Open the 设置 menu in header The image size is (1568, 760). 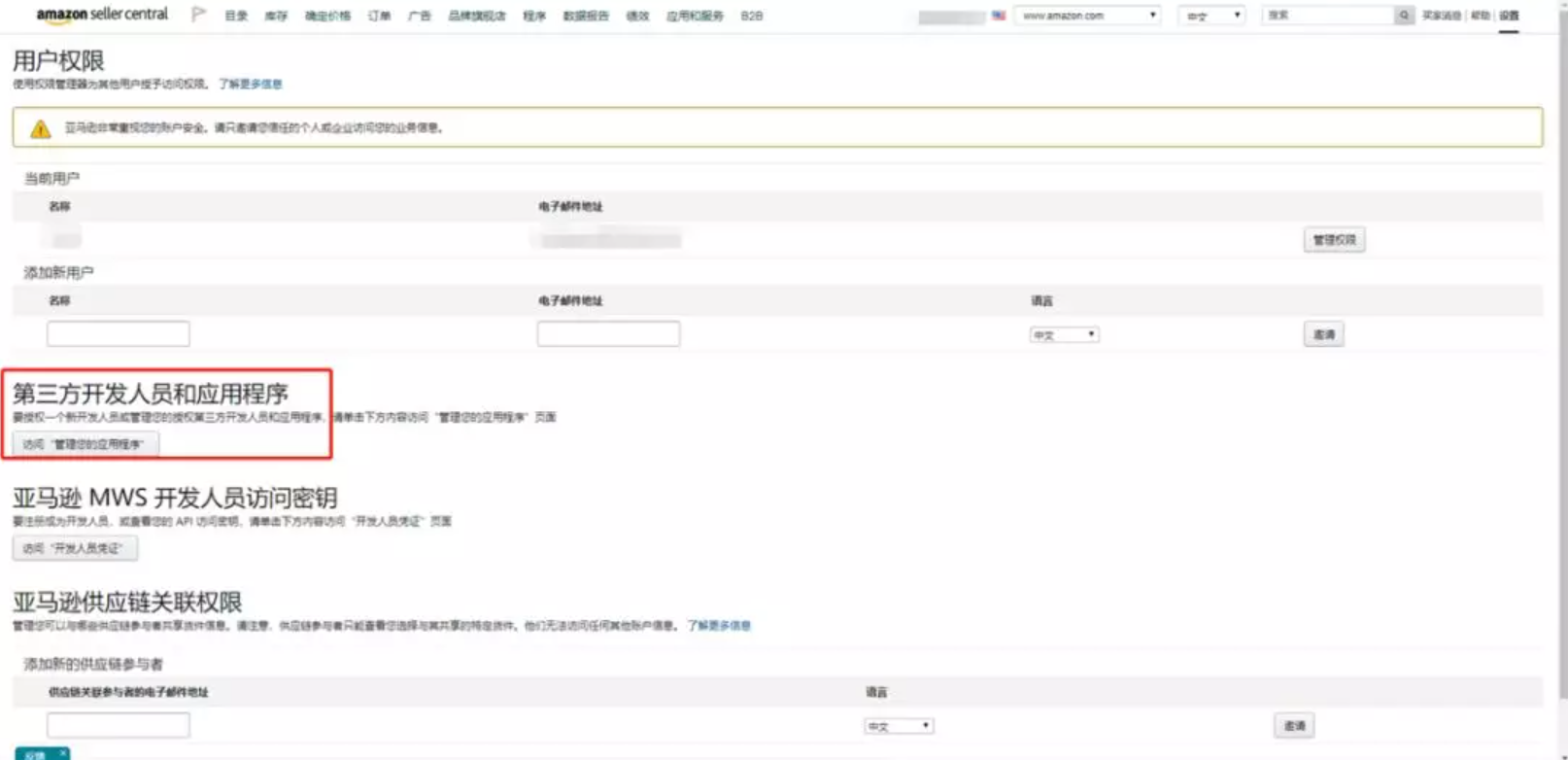1509,16
